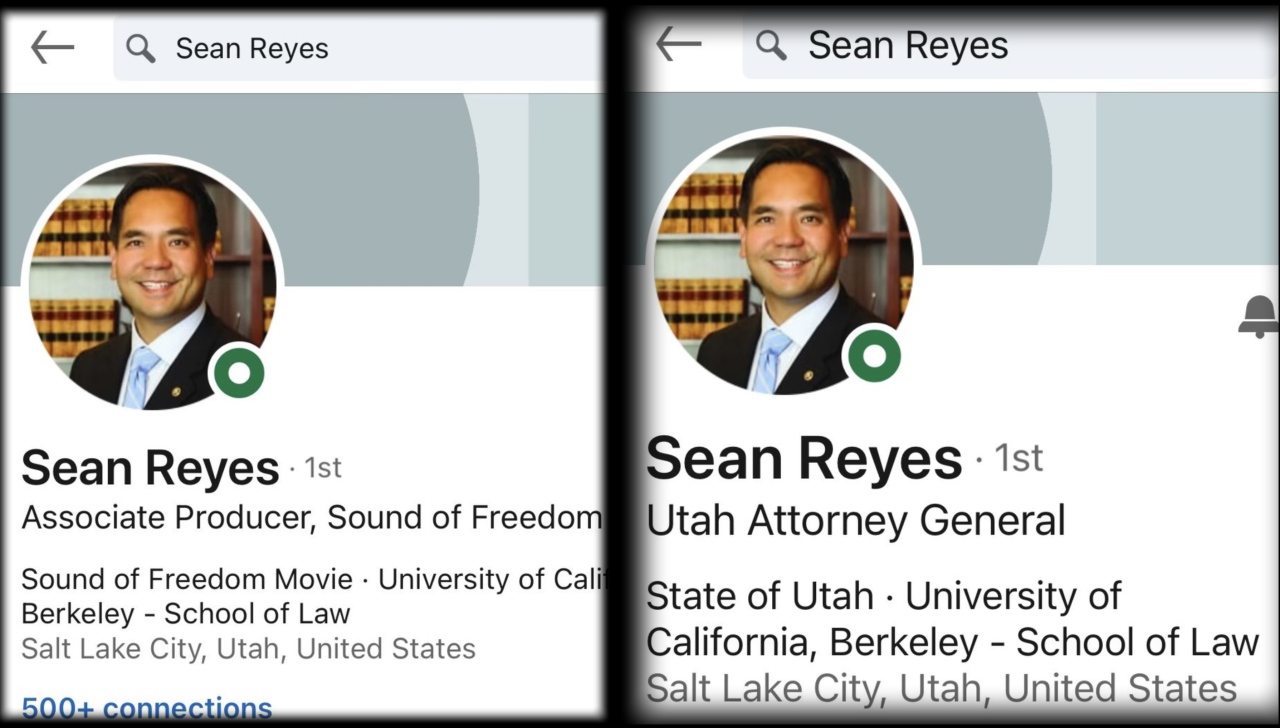Open the left profile photo of Sean Reyes
This screenshot has height=728, width=1280.
(150, 280)
